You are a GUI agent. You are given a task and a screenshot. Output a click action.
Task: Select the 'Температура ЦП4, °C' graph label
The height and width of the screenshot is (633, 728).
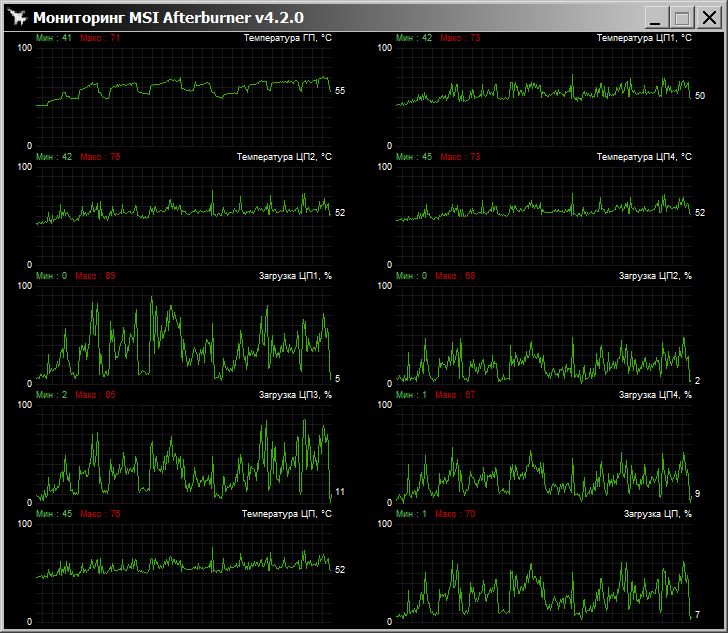(643, 157)
